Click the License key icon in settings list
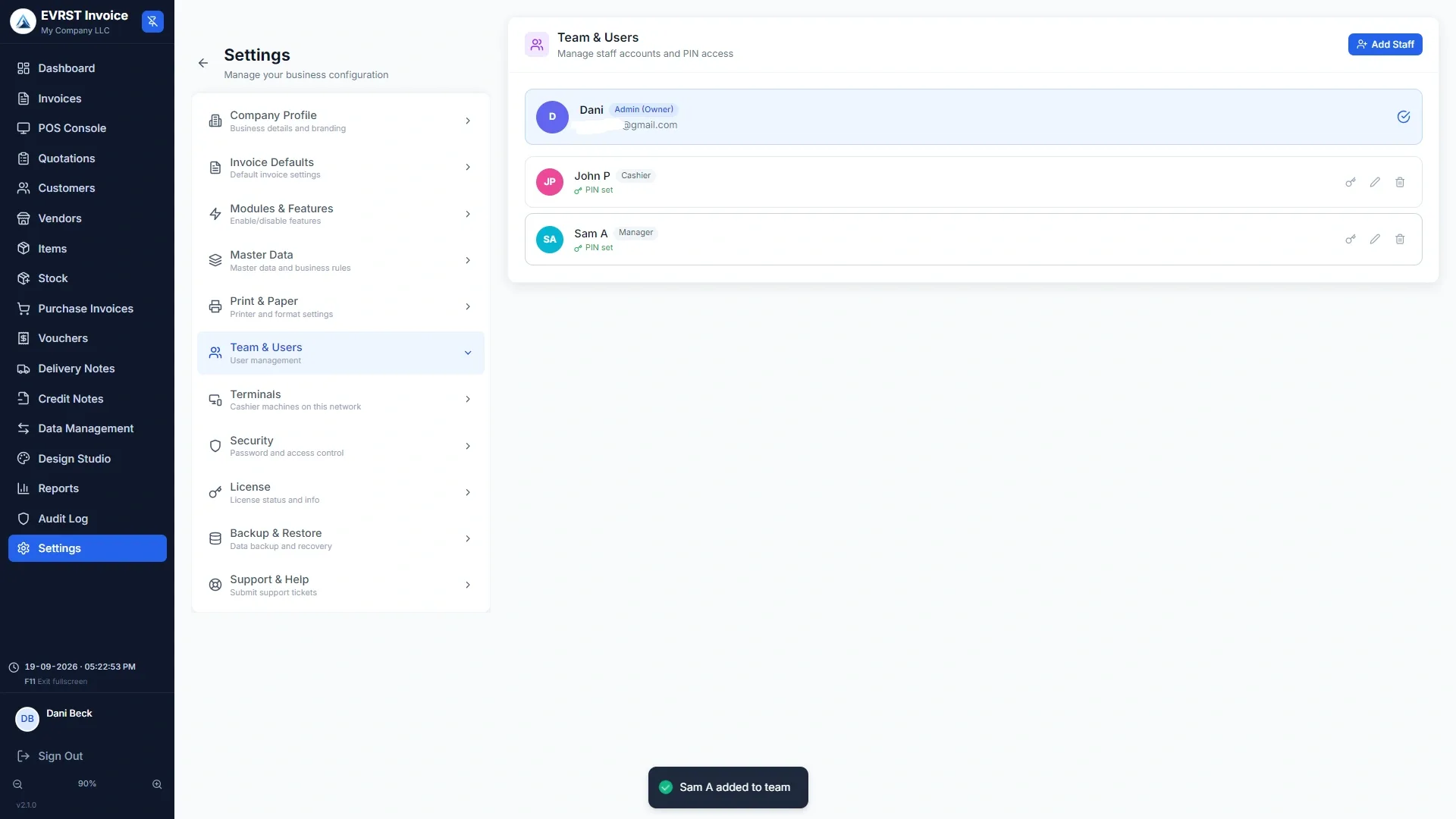Screen dimensions: 1456x819 coord(215,492)
